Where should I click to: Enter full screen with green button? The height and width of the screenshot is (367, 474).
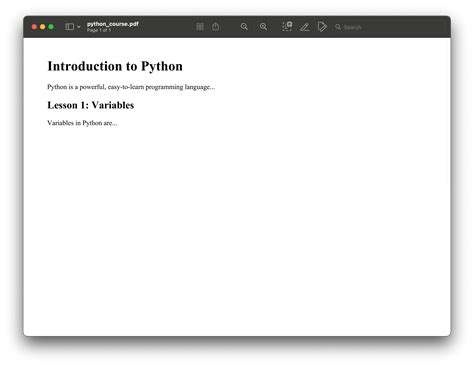tap(51, 27)
